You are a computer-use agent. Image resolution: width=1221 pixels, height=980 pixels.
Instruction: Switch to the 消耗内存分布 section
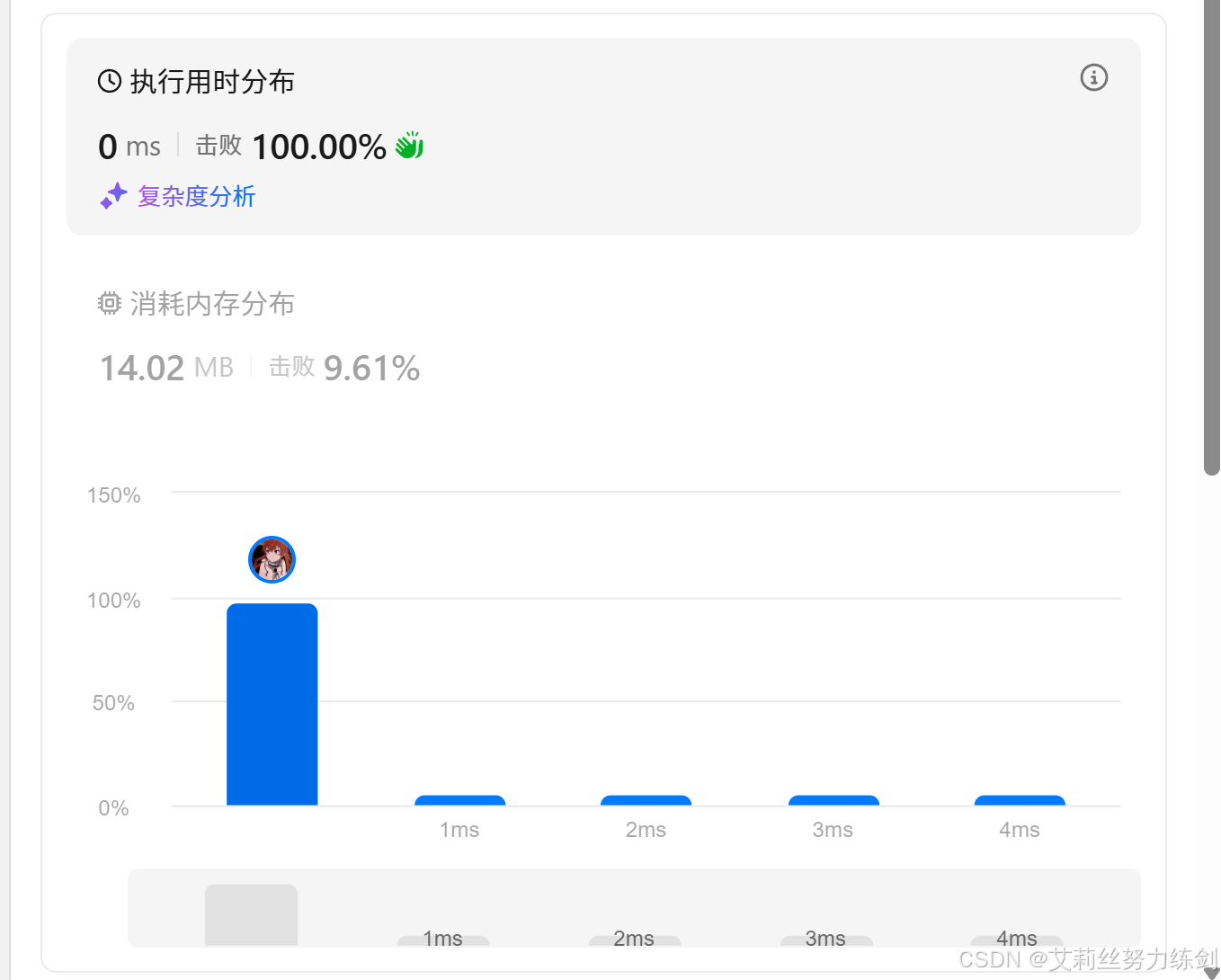(212, 304)
